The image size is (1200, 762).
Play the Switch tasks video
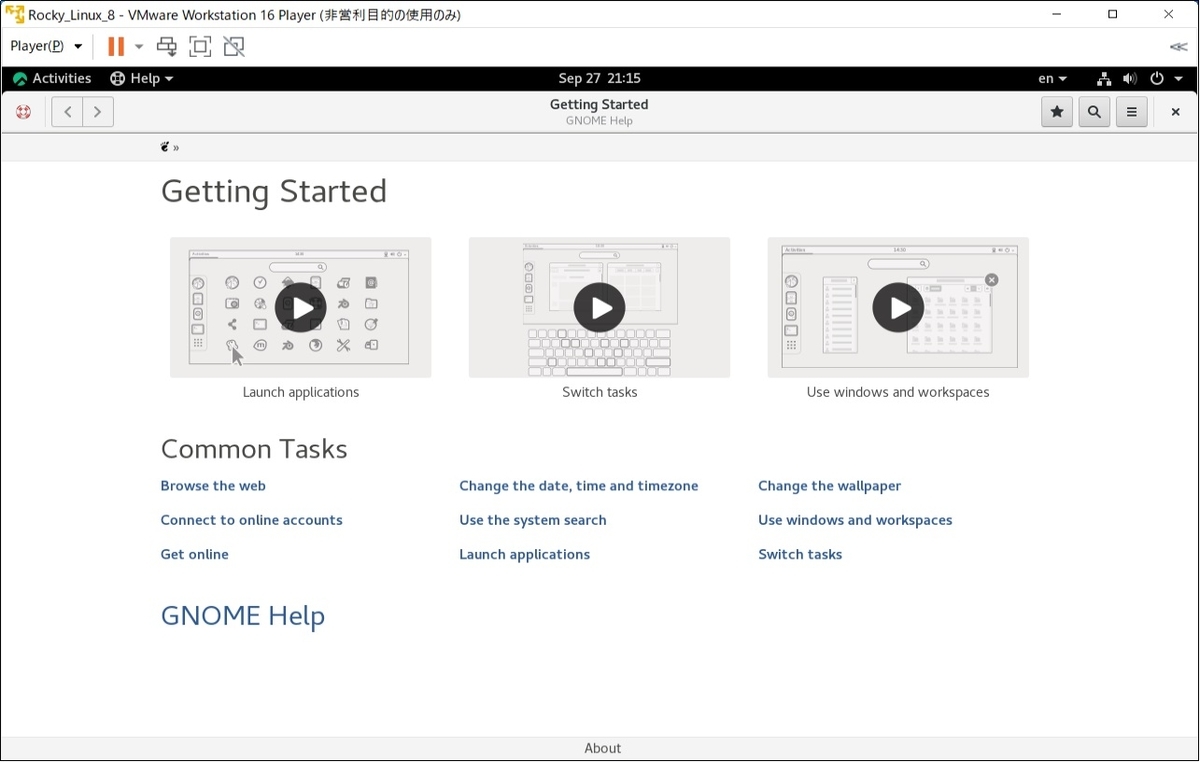pyautogui.click(x=599, y=308)
